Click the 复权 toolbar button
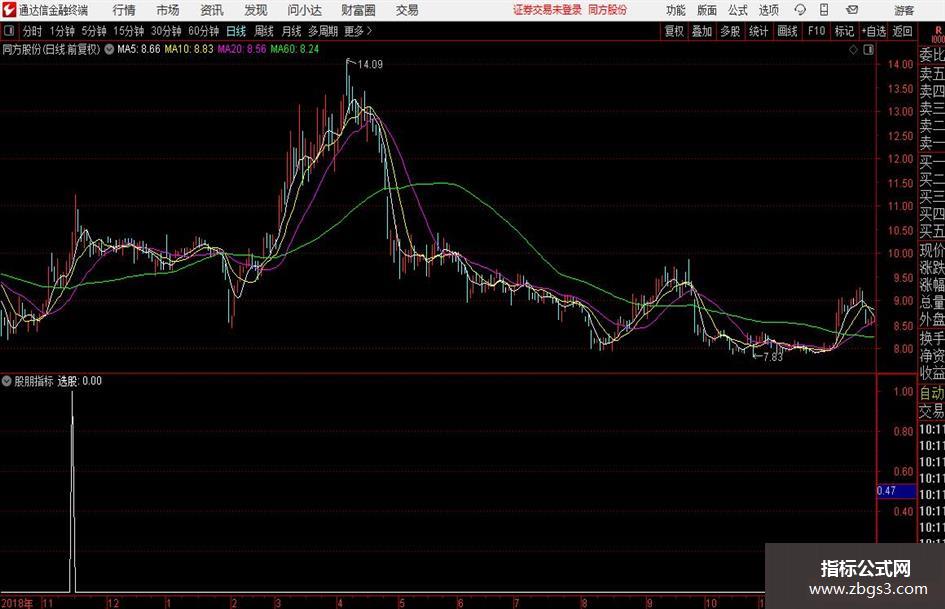 tap(674, 31)
